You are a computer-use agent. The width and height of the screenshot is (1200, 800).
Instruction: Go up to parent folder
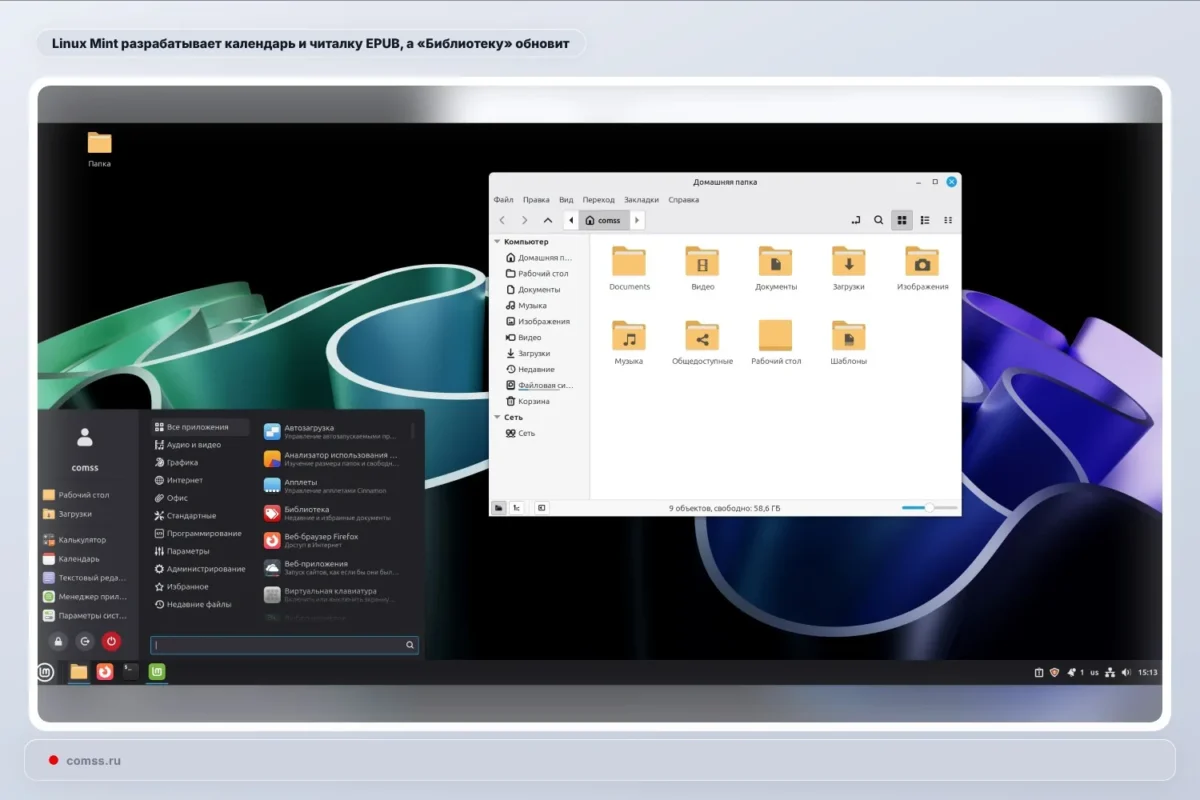coord(548,220)
